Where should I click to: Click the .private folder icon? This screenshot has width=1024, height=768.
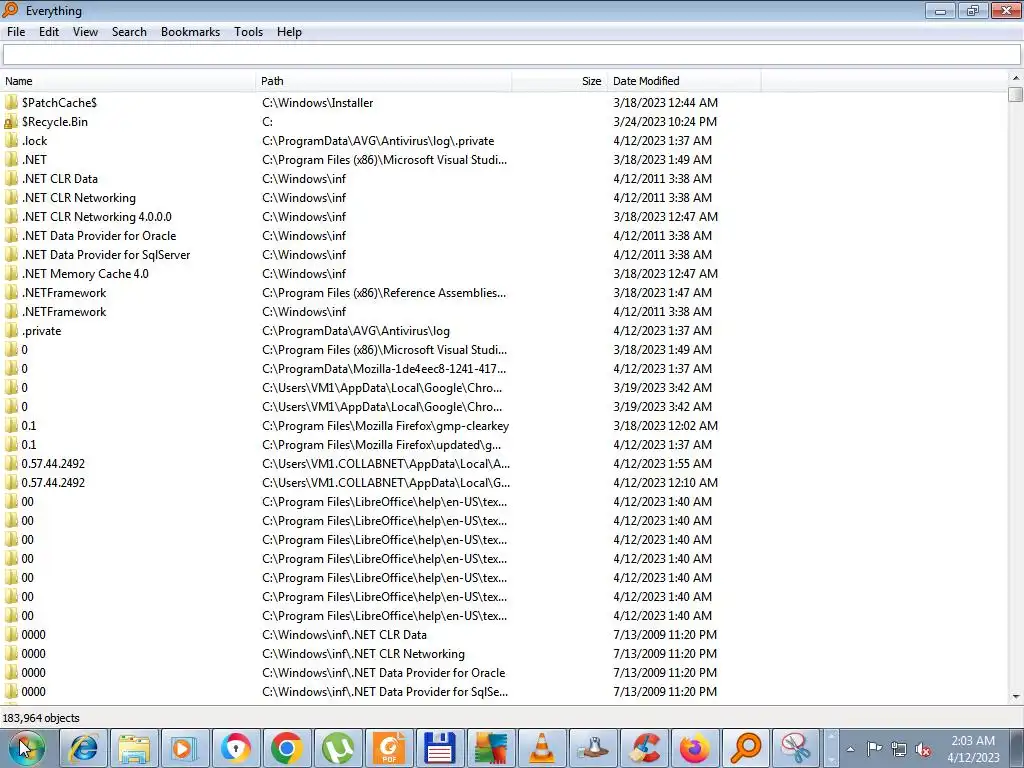[x=11, y=330]
